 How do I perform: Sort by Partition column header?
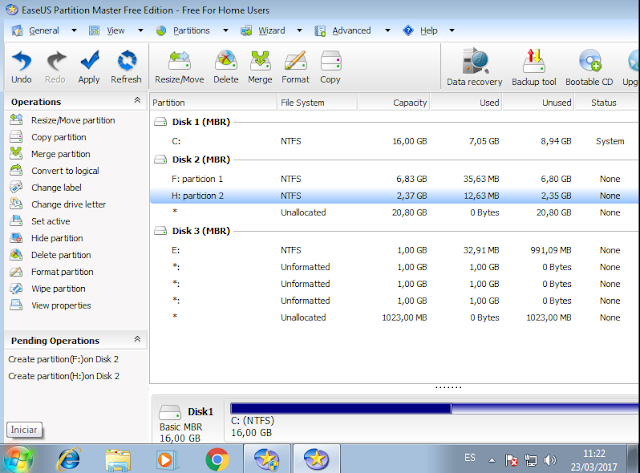pyautogui.click(x=213, y=102)
